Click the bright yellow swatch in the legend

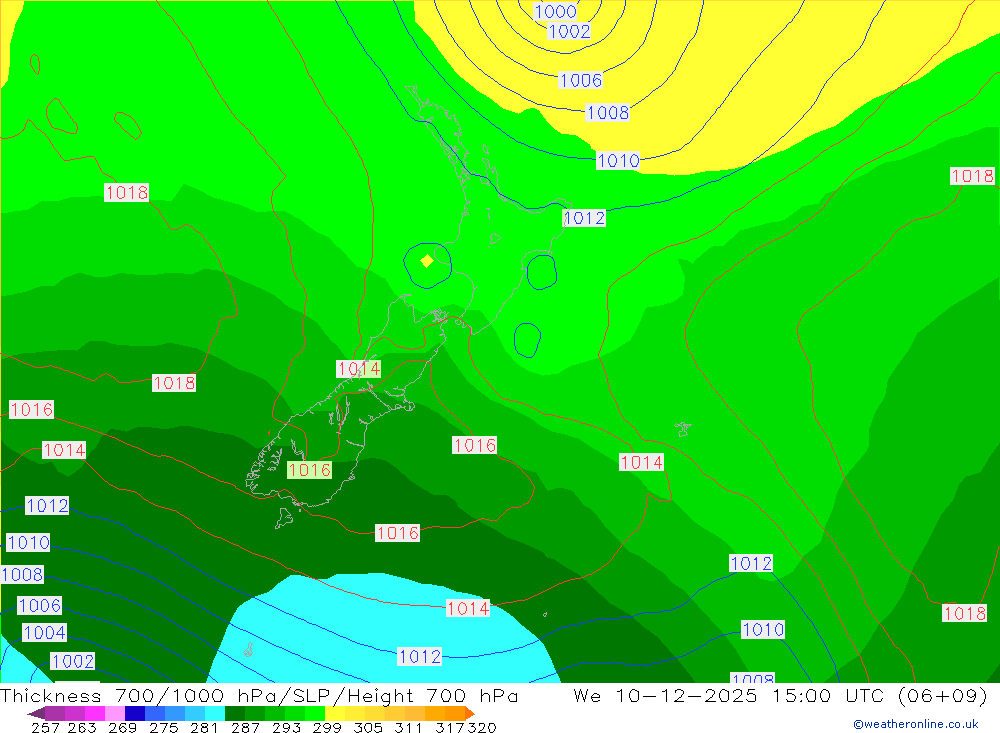(335, 713)
